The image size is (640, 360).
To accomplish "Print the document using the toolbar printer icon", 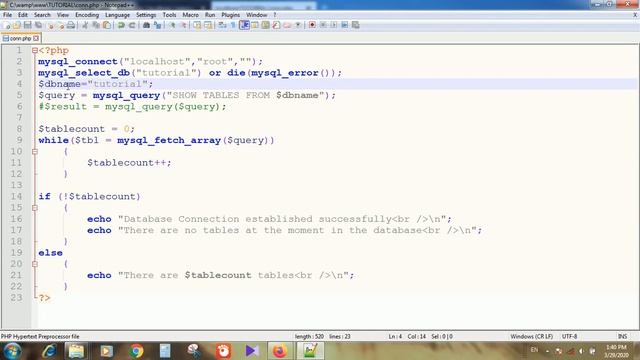I will coord(71,25).
